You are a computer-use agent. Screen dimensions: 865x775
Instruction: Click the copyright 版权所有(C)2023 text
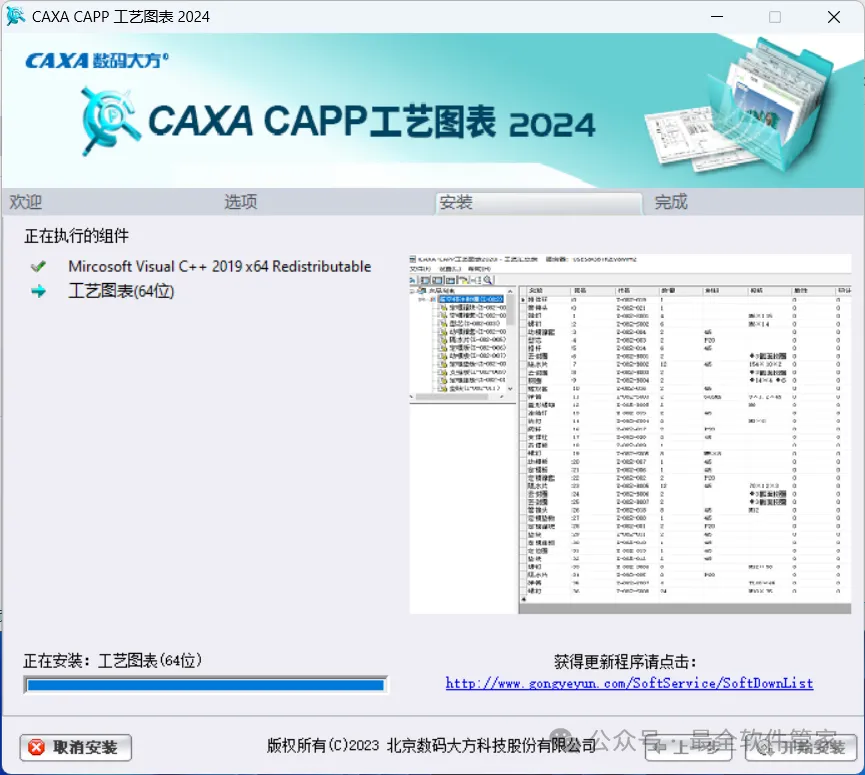pos(431,746)
